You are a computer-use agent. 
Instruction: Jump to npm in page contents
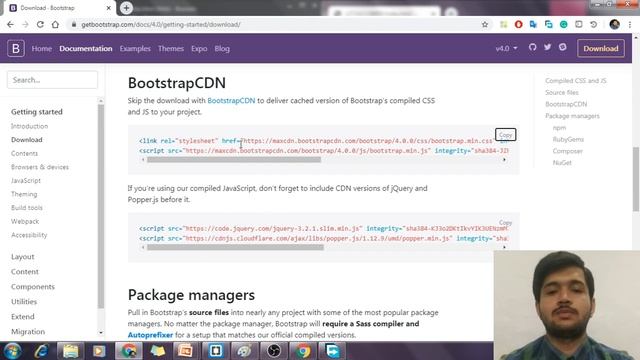coord(559,128)
